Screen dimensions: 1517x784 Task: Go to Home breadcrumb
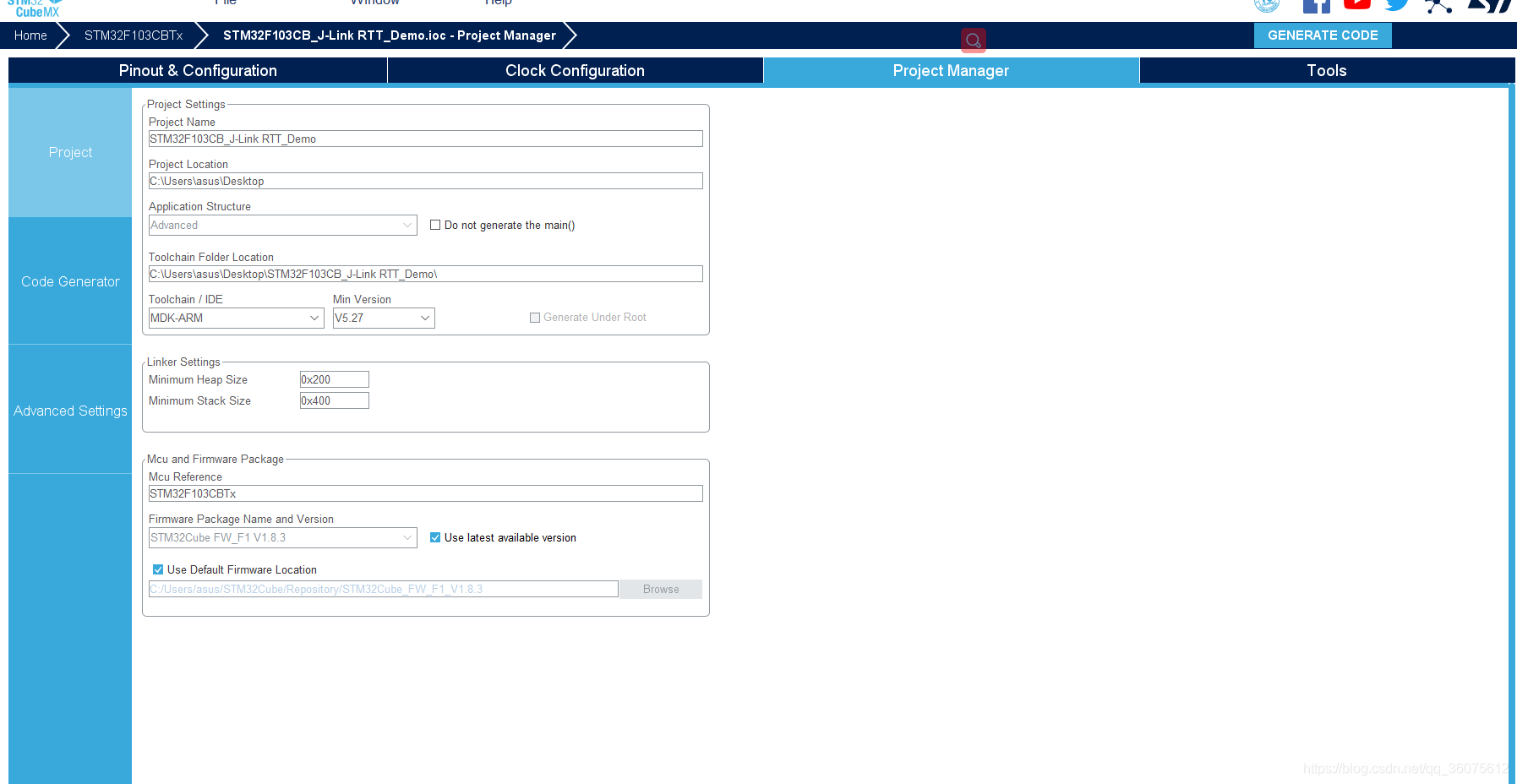tap(30, 35)
